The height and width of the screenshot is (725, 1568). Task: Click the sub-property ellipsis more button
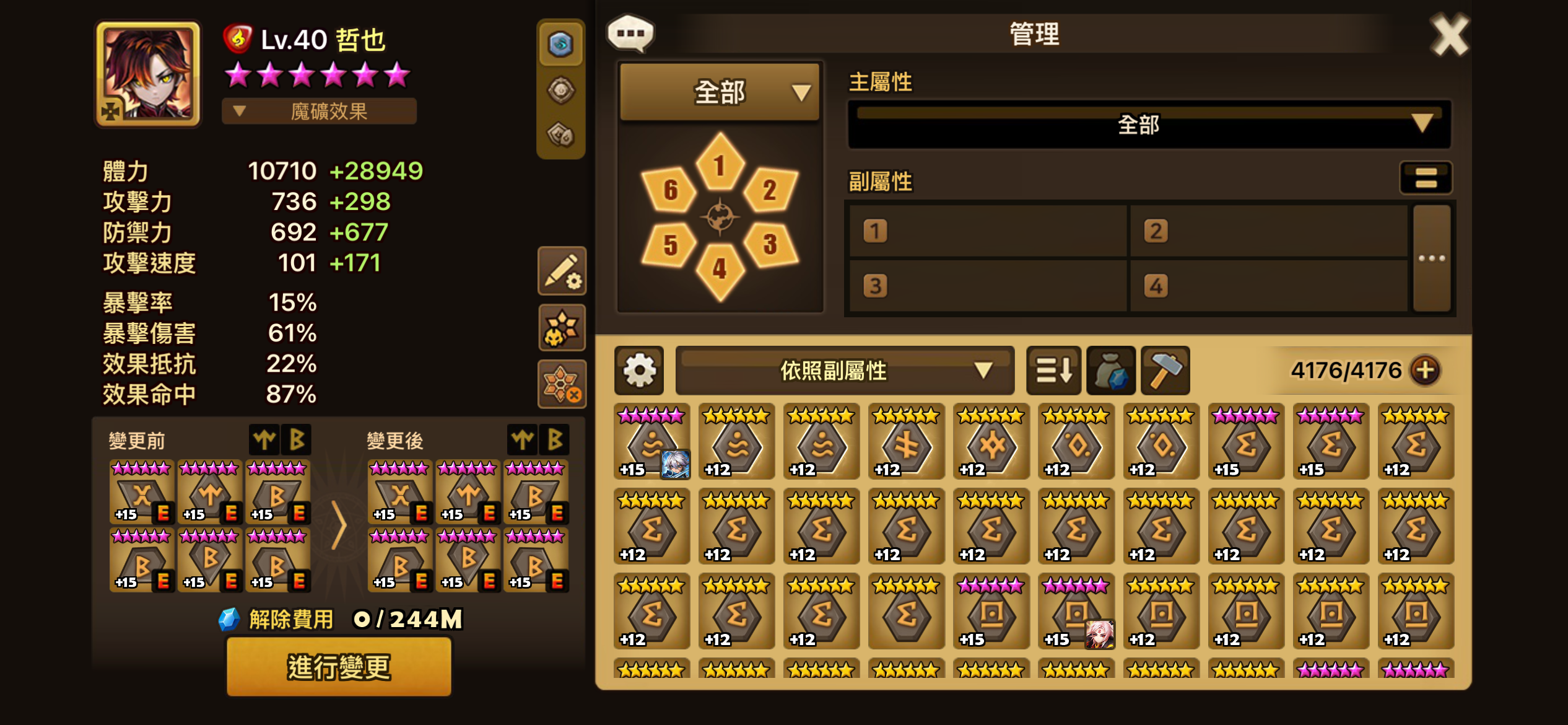pyautogui.click(x=1432, y=258)
